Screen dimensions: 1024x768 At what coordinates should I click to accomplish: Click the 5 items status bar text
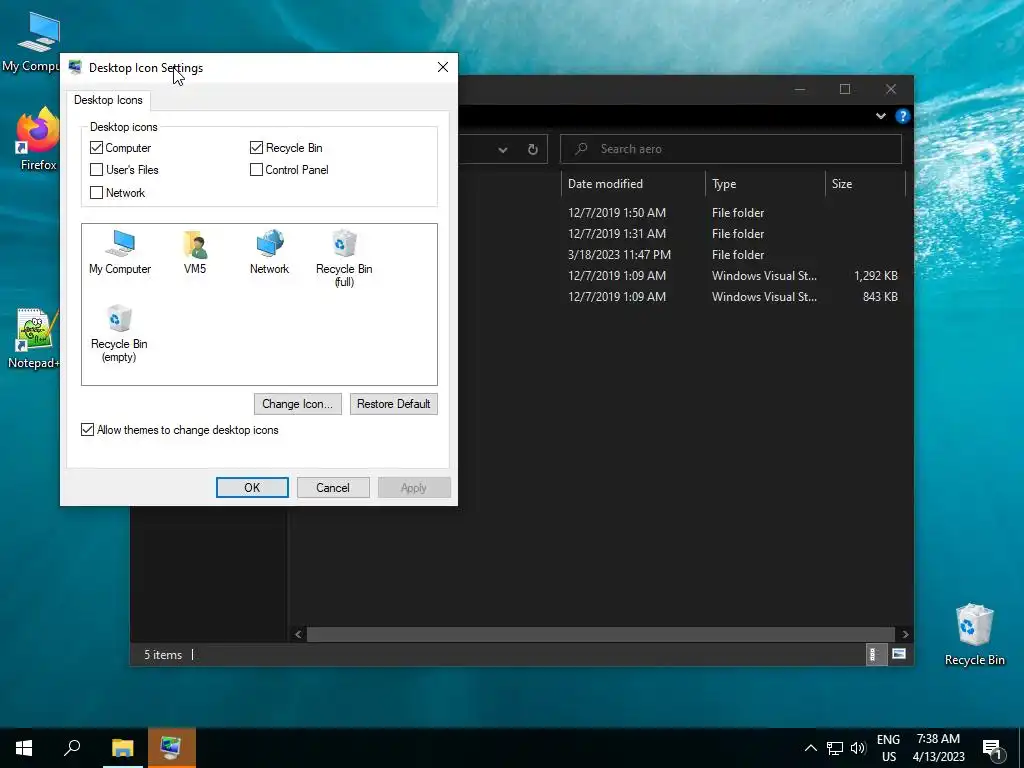click(163, 655)
